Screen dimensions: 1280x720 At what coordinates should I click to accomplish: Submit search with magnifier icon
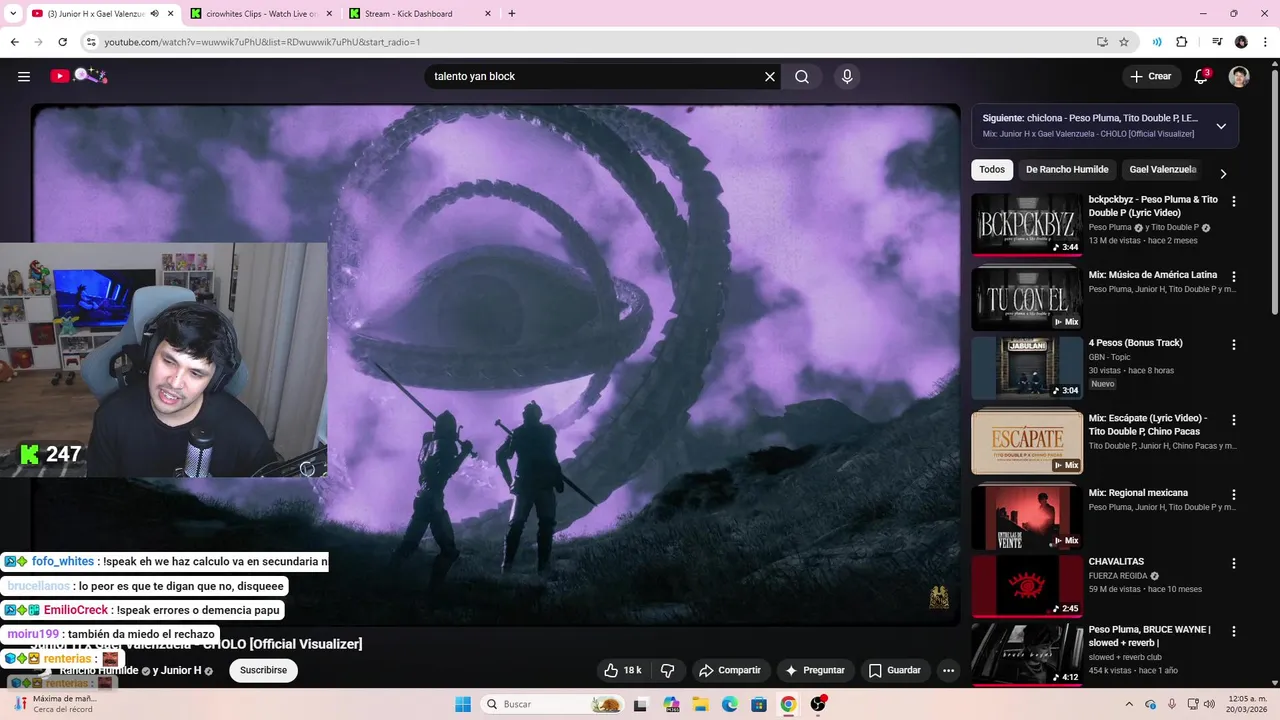click(x=802, y=76)
